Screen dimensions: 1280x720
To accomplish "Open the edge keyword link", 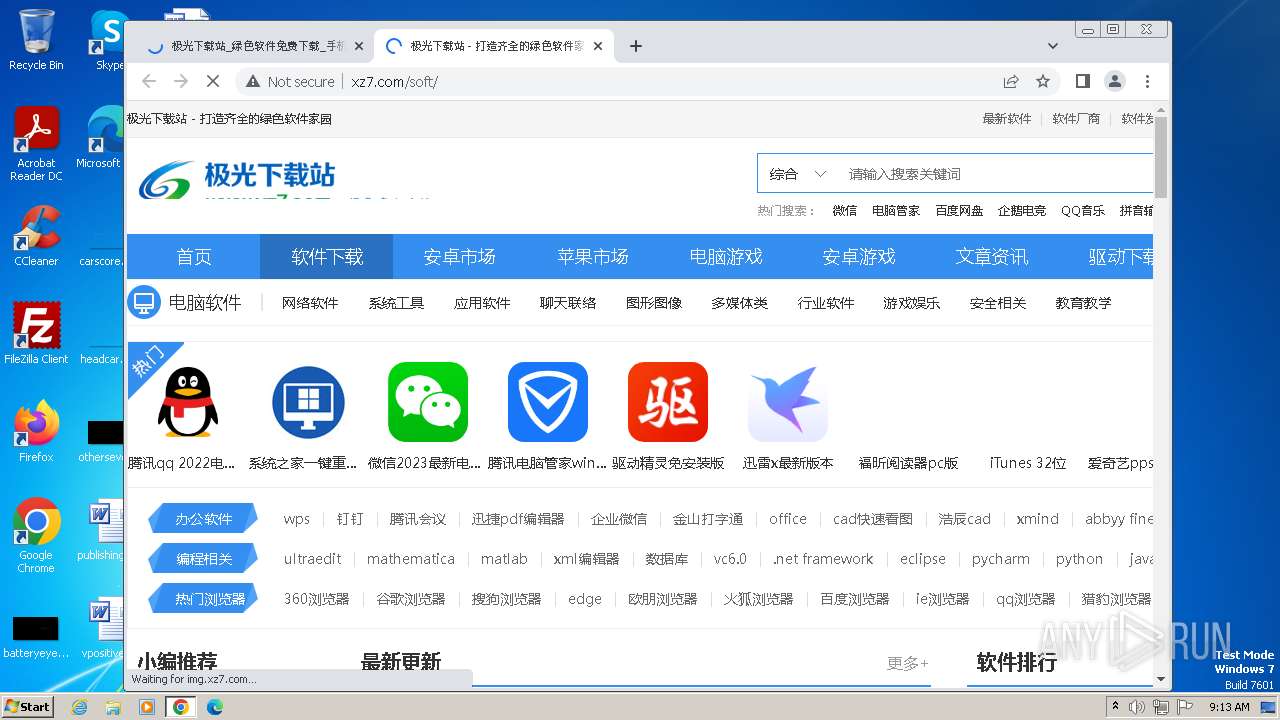I will point(585,599).
